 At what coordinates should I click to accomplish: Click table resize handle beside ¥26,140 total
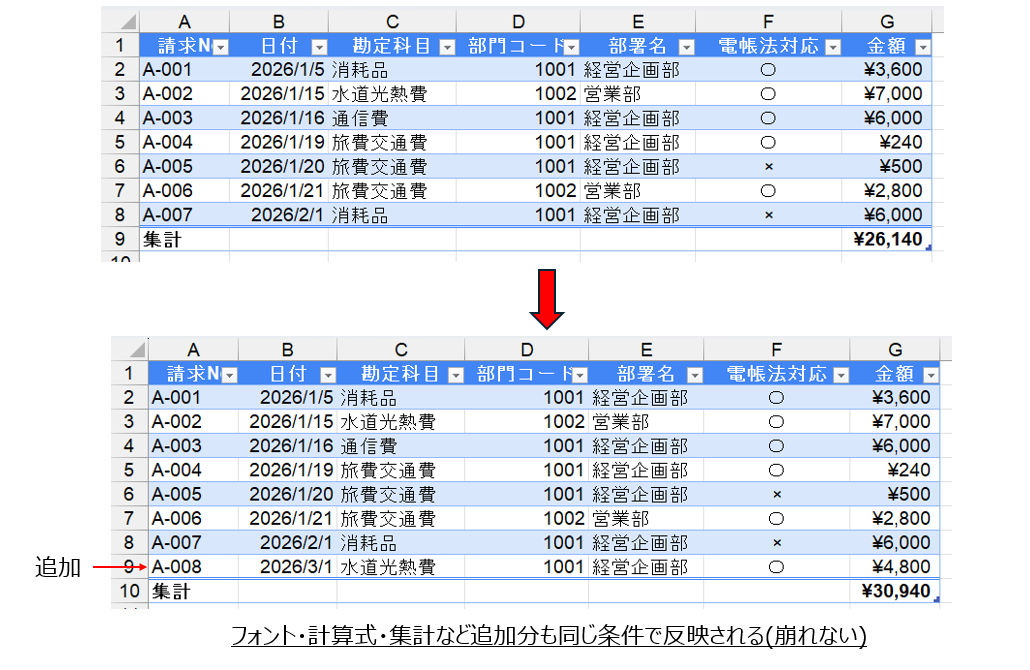[x=929, y=247]
